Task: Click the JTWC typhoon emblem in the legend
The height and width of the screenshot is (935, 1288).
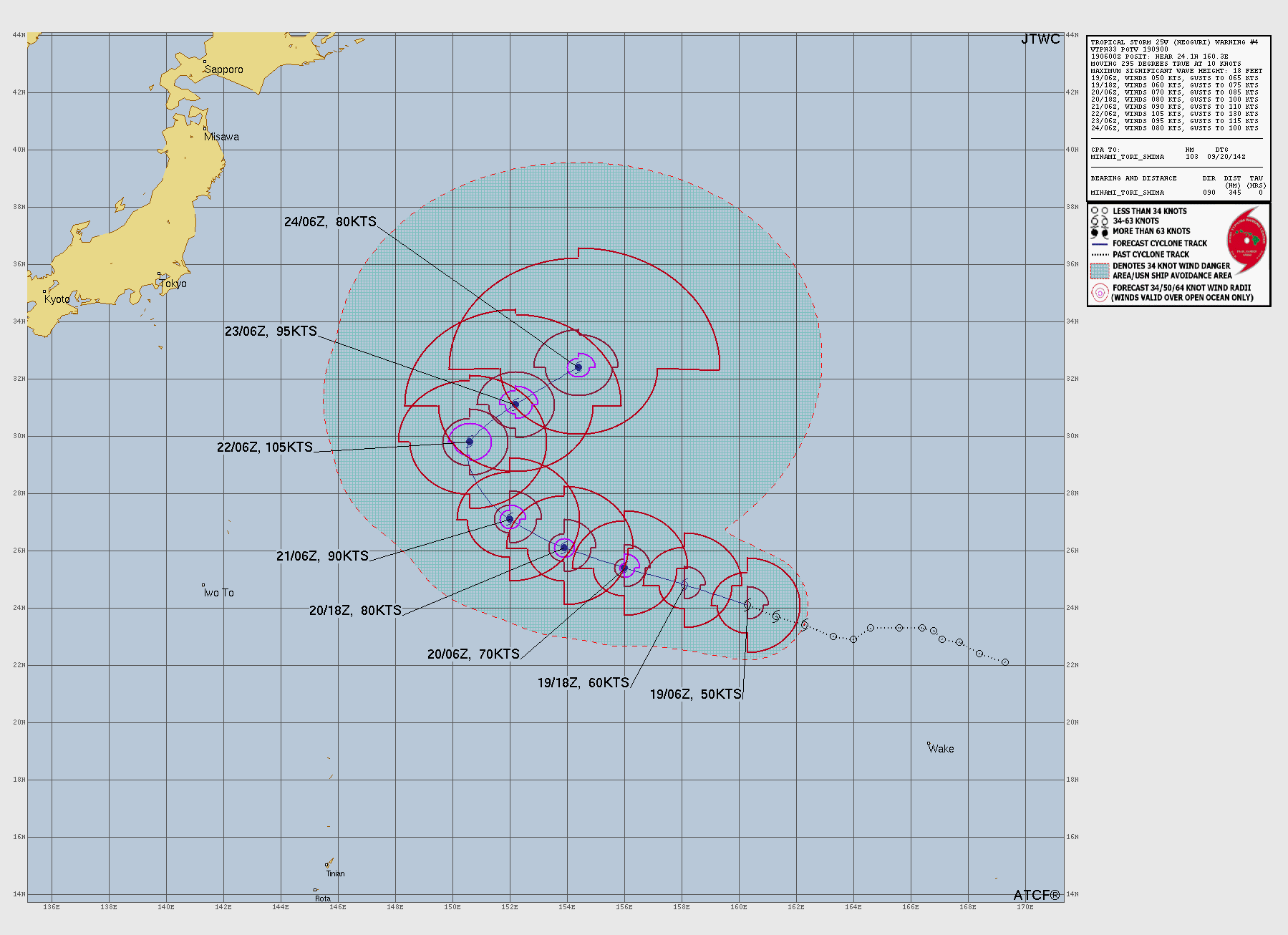Action: tap(1248, 241)
